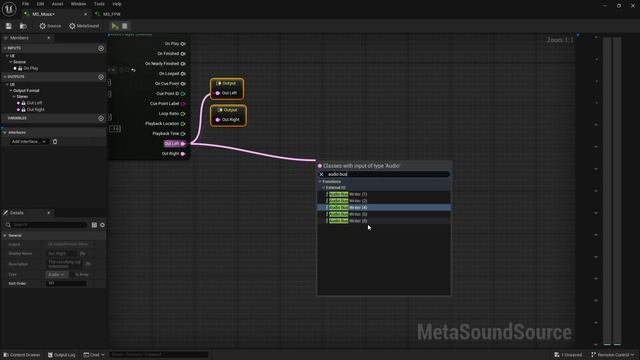Image resolution: width=640 pixels, height=360 pixels.
Task: Click the Playback Time pin
Action: point(183,134)
